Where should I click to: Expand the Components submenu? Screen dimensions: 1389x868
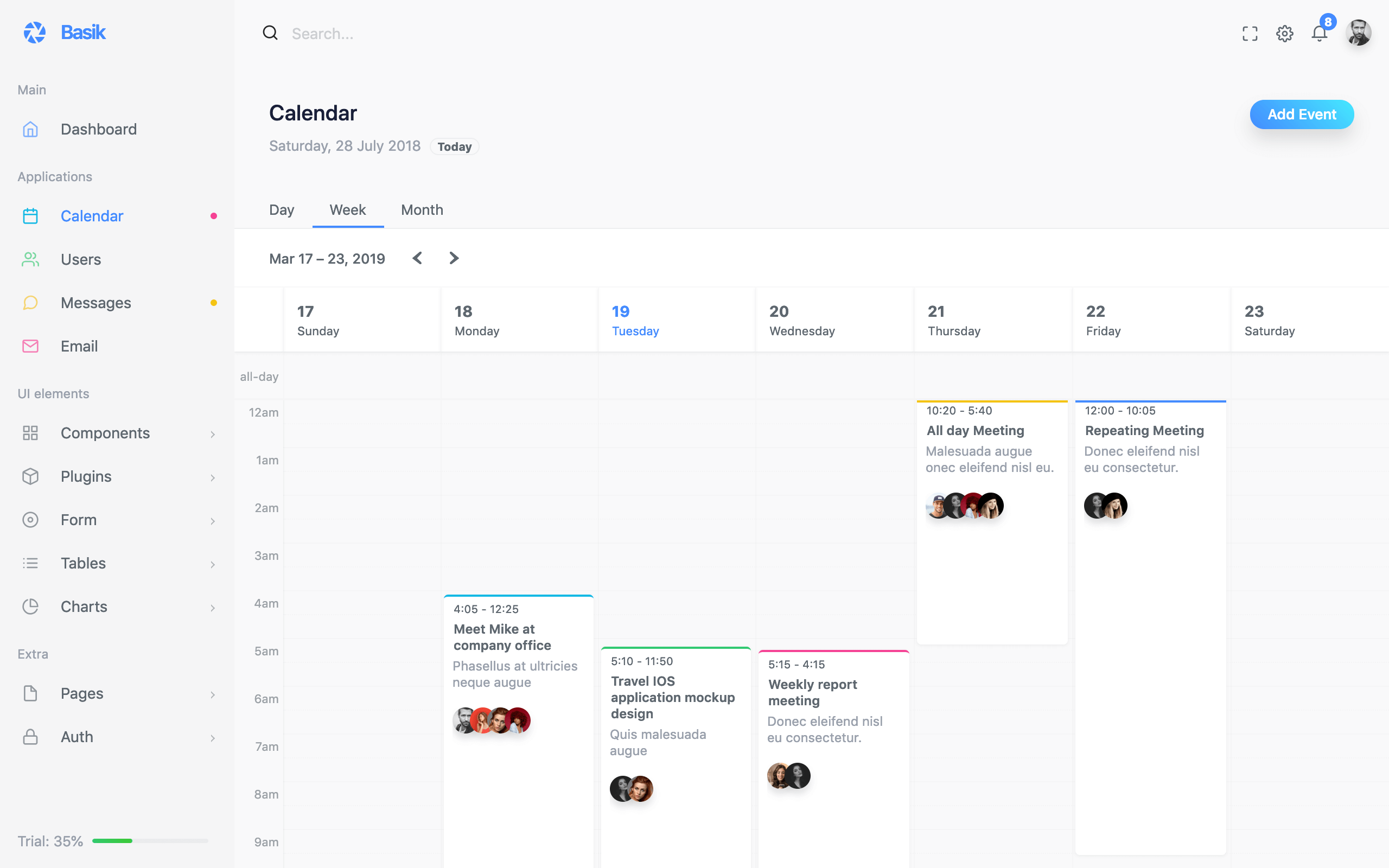point(105,433)
